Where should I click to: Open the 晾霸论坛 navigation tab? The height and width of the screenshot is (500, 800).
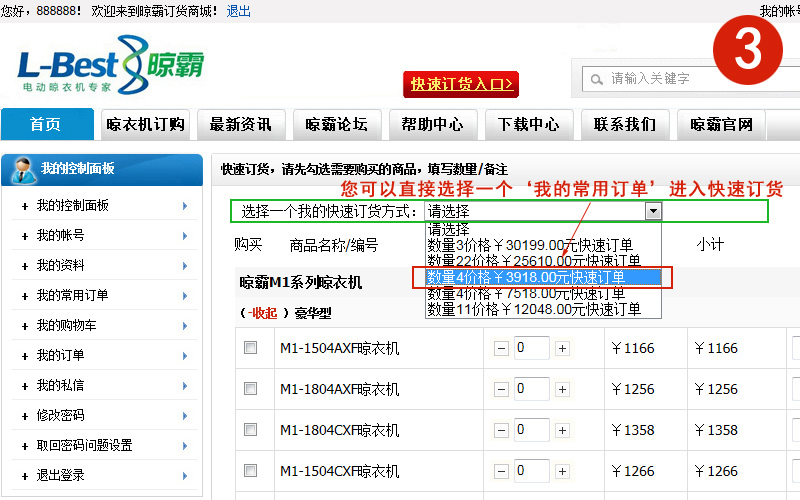coord(337,124)
